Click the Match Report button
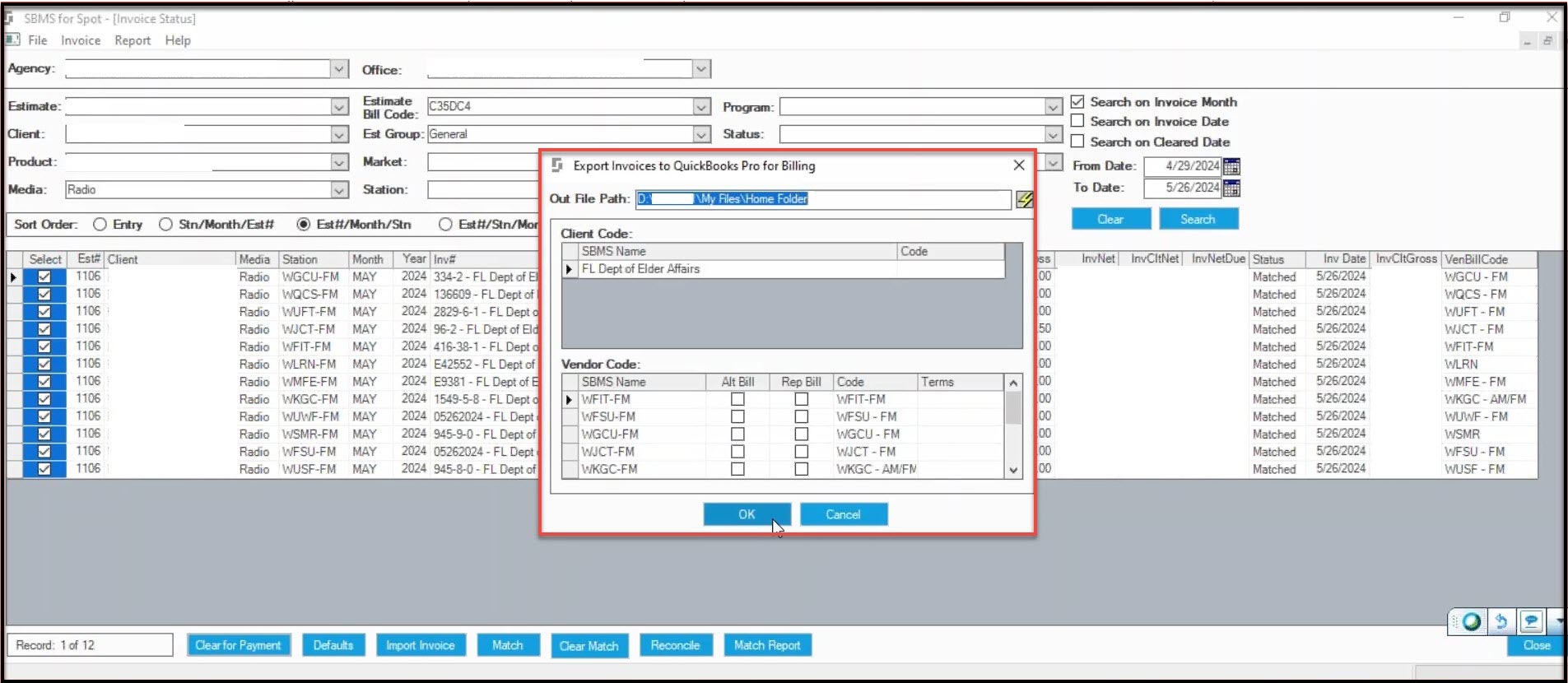The height and width of the screenshot is (683, 1568). coord(767,645)
